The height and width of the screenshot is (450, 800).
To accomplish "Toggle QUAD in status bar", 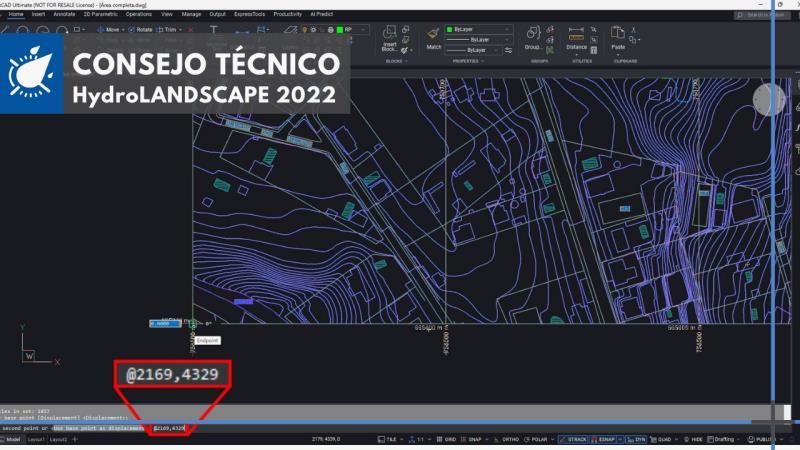I will [661, 439].
